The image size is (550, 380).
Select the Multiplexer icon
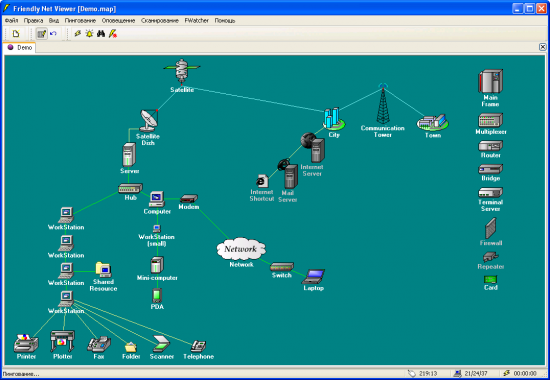pyautogui.click(x=490, y=120)
